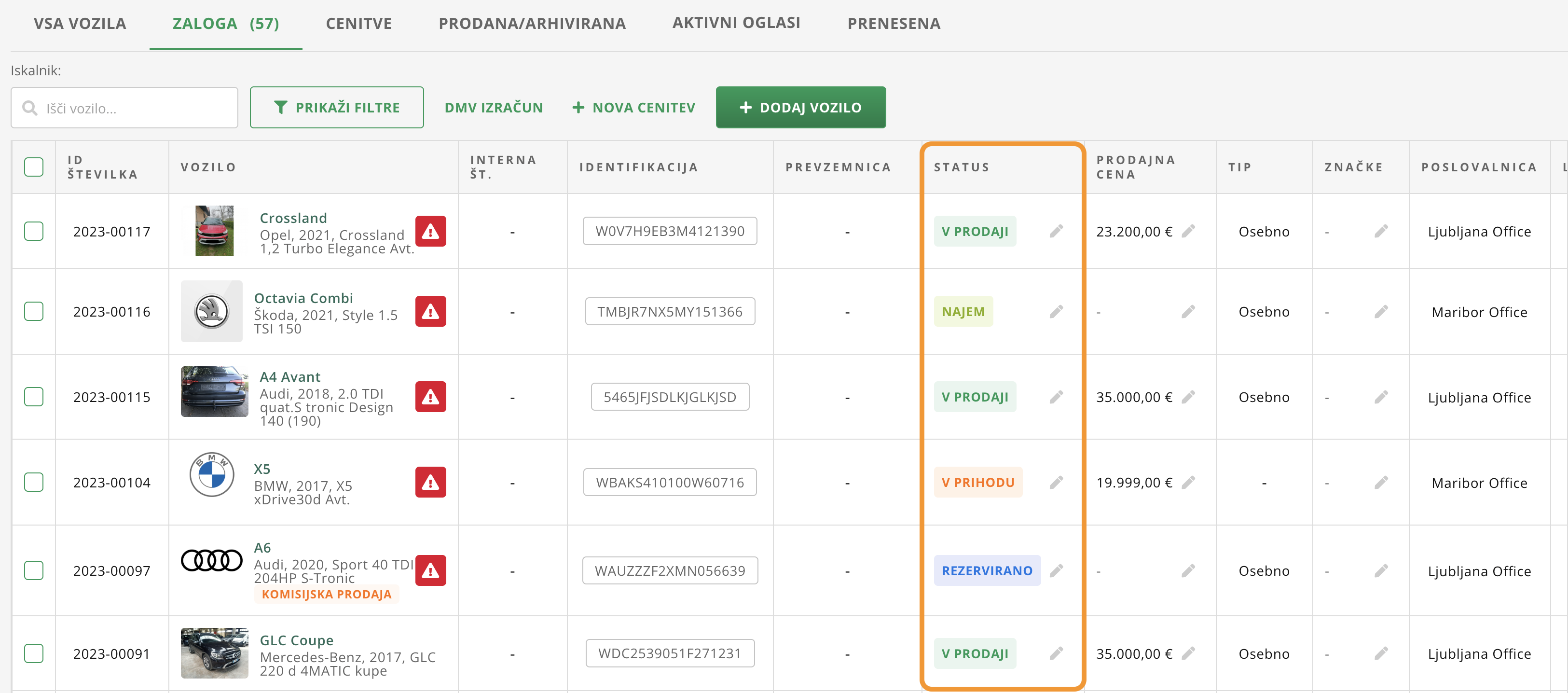This screenshot has width=1568, height=693.
Task: Click warning icon on Audi A6 row
Action: pos(430,570)
